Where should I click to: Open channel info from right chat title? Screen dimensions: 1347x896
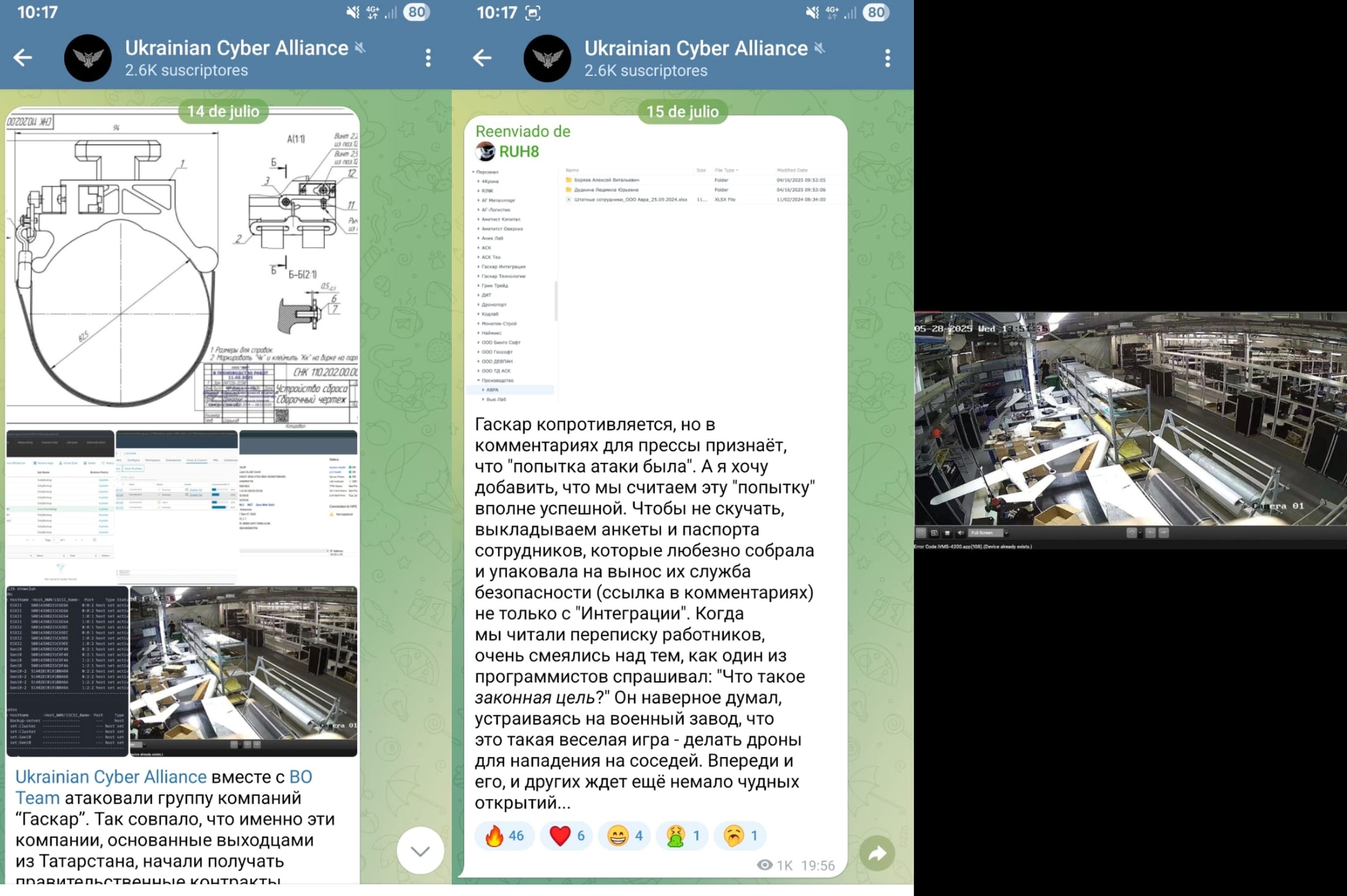[696, 48]
